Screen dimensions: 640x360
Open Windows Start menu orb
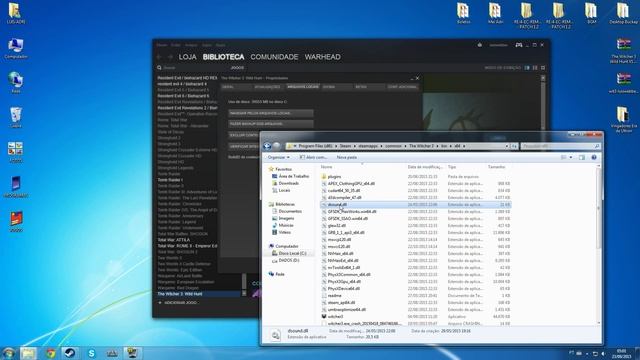pyautogui.click(x=9, y=353)
